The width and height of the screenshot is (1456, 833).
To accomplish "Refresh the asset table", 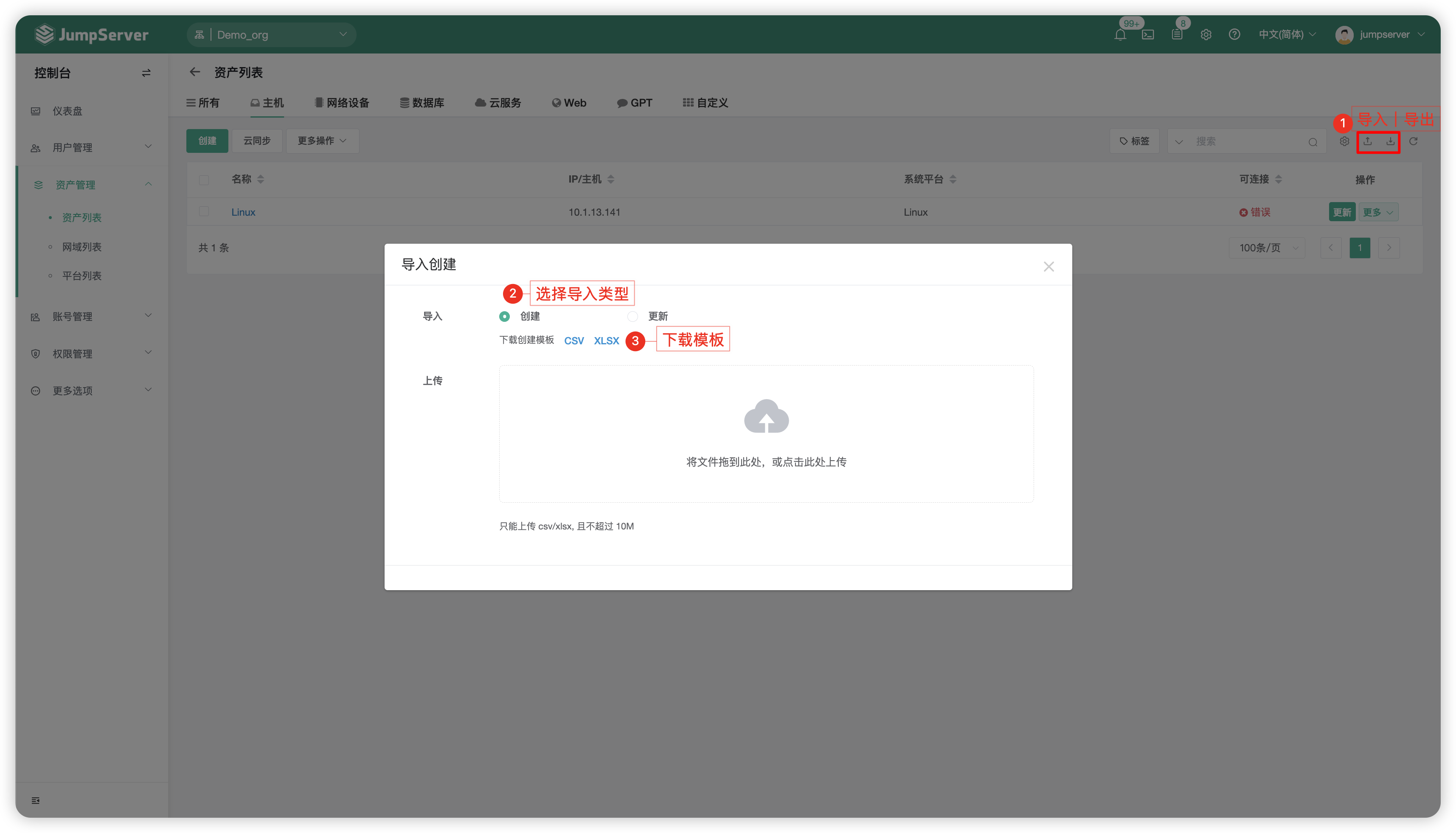I will [1413, 141].
